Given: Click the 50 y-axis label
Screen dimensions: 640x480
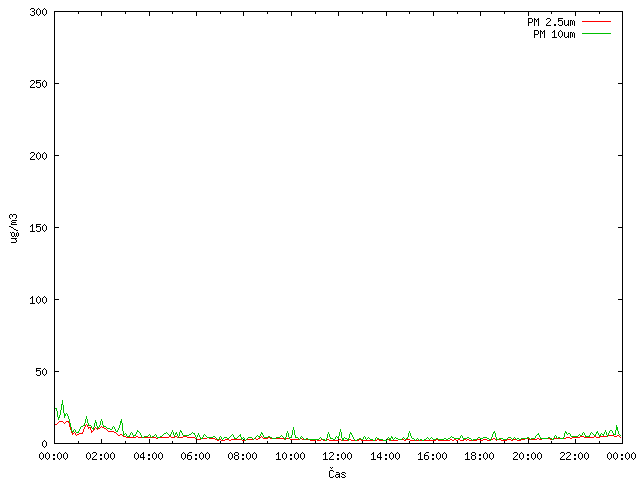Looking at the screenshot, I should 41,372.
